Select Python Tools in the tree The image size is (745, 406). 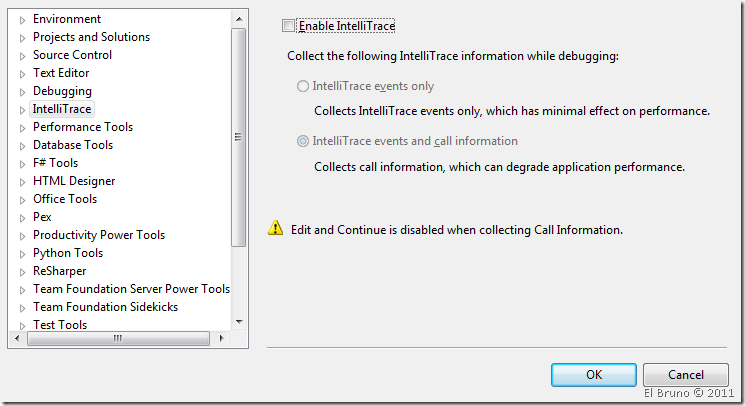coord(67,253)
